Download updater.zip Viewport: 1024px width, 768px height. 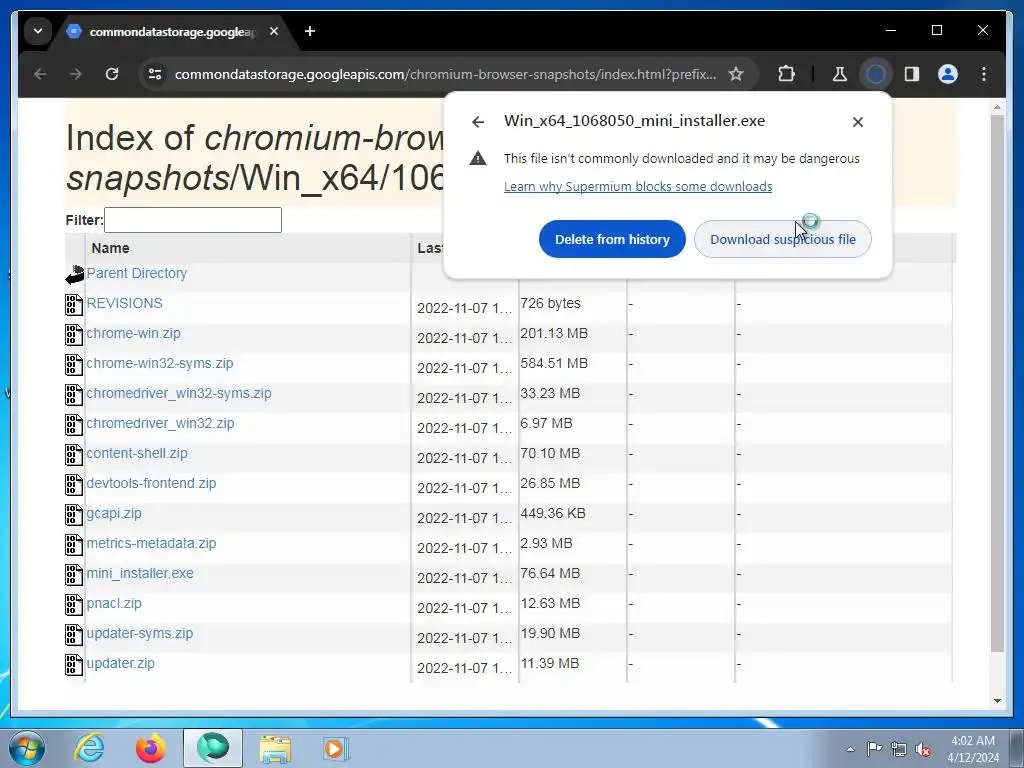120,664
